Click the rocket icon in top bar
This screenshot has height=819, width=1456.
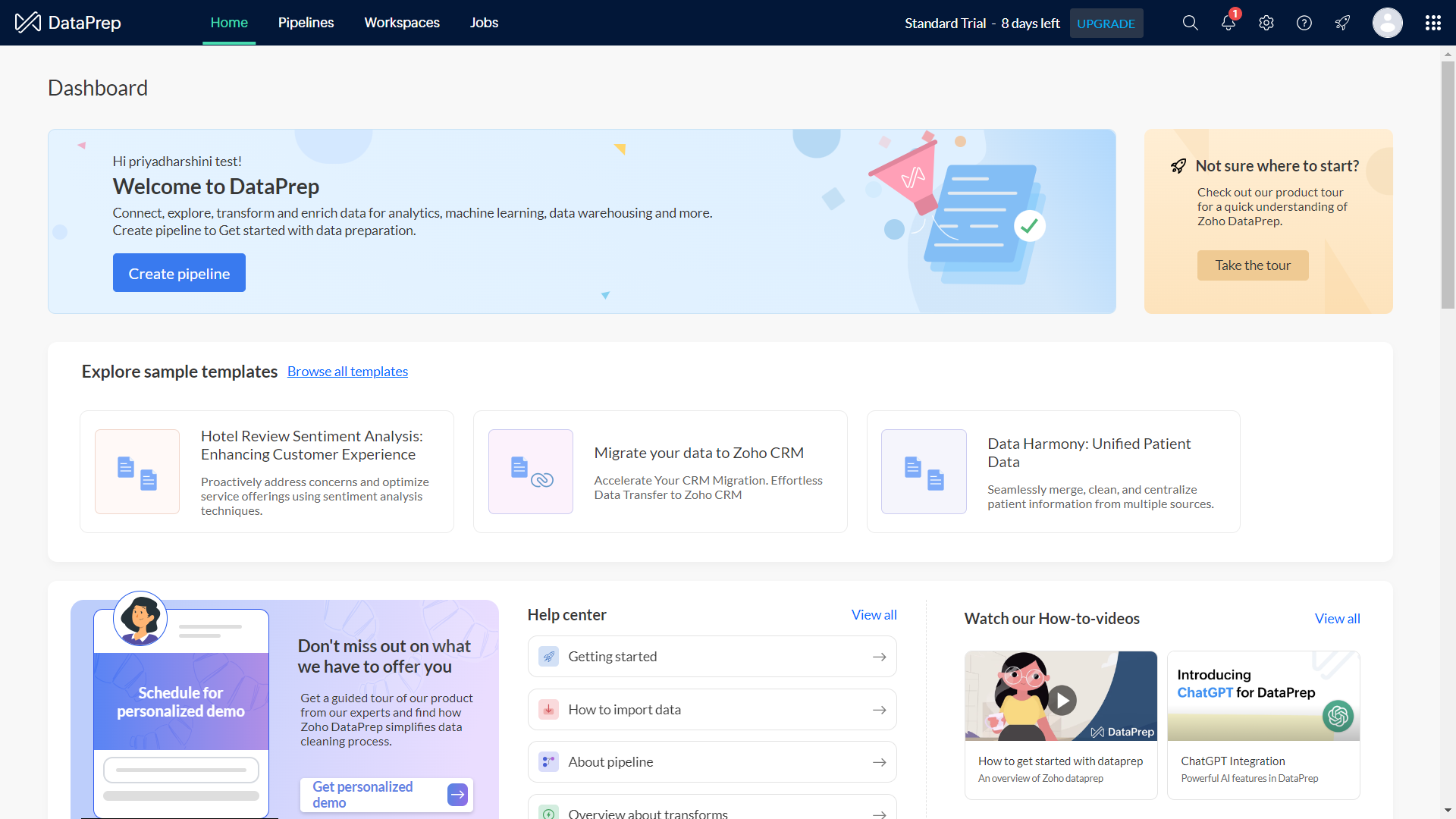(x=1341, y=23)
